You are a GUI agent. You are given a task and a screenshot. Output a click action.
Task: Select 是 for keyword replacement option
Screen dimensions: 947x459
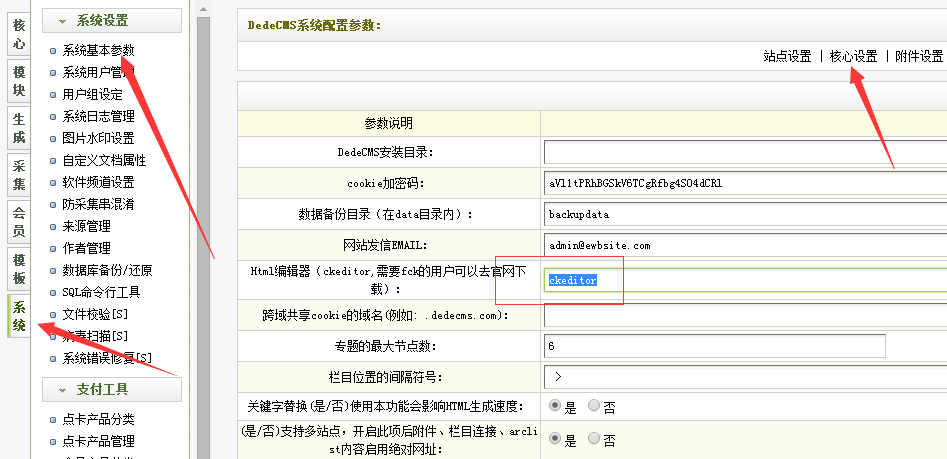click(x=556, y=406)
